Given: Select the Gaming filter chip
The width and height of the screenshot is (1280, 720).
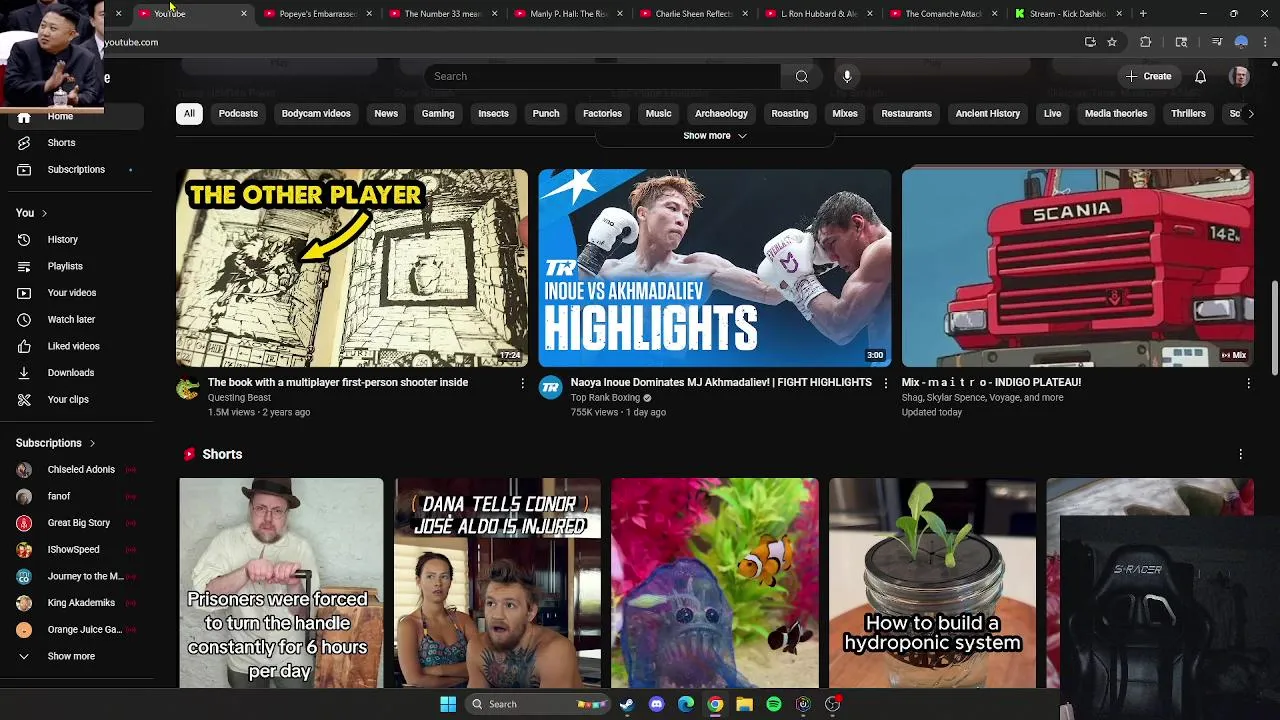Looking at the screenshot, I should (438, 114).
